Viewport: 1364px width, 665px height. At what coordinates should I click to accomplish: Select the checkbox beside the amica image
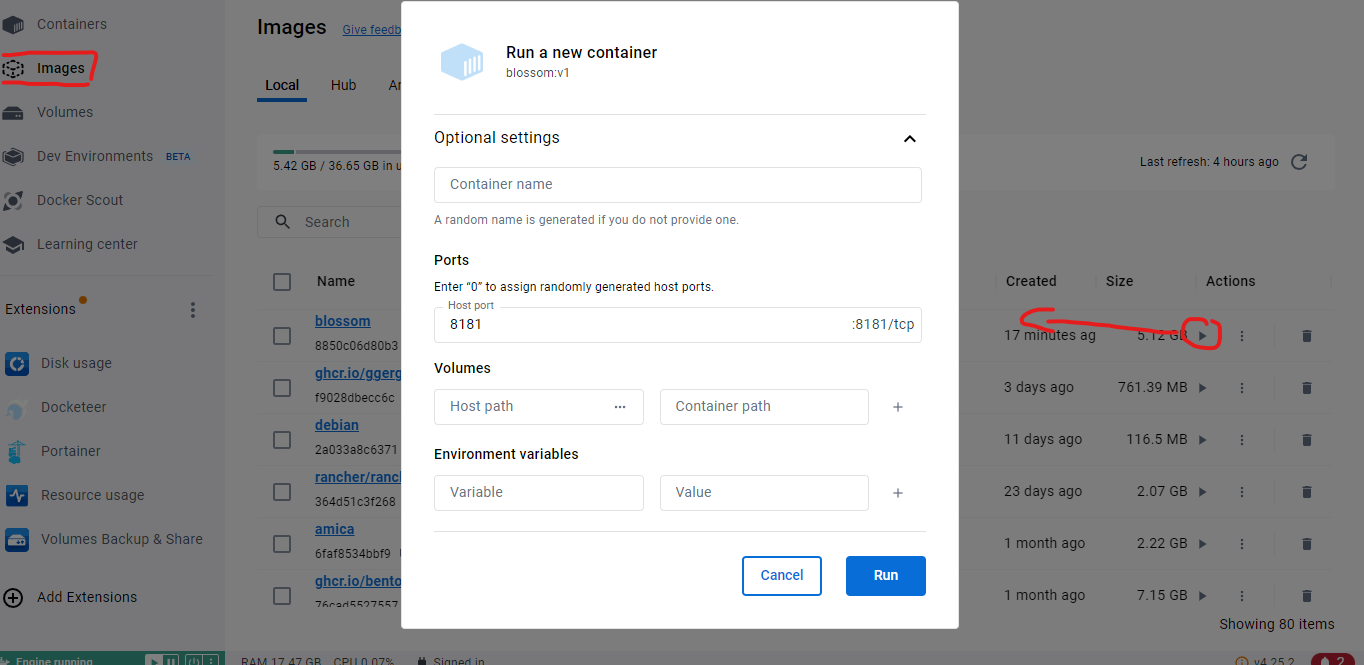281,543
